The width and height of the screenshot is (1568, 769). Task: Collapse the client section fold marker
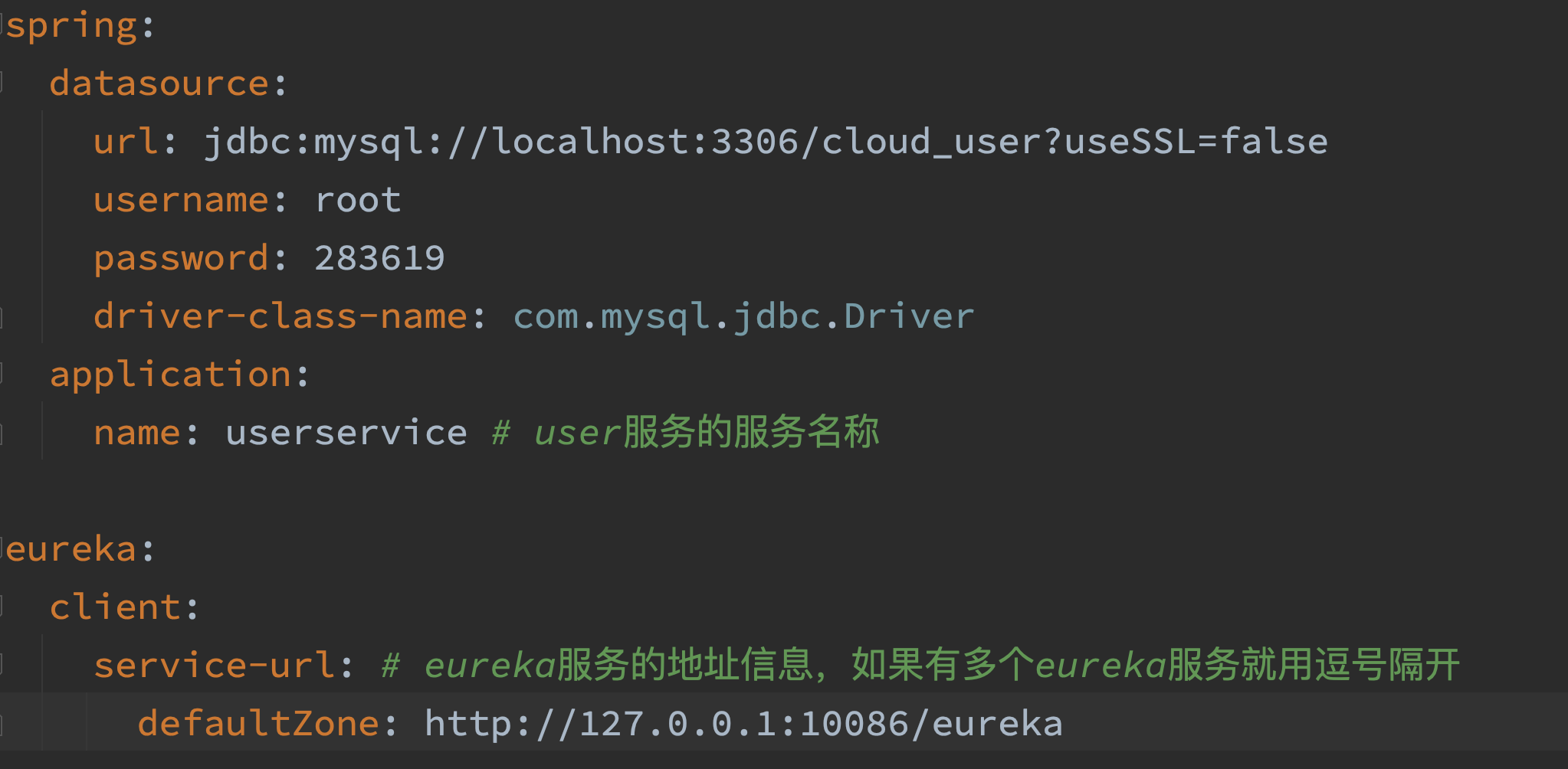click(x=3, y=607)
